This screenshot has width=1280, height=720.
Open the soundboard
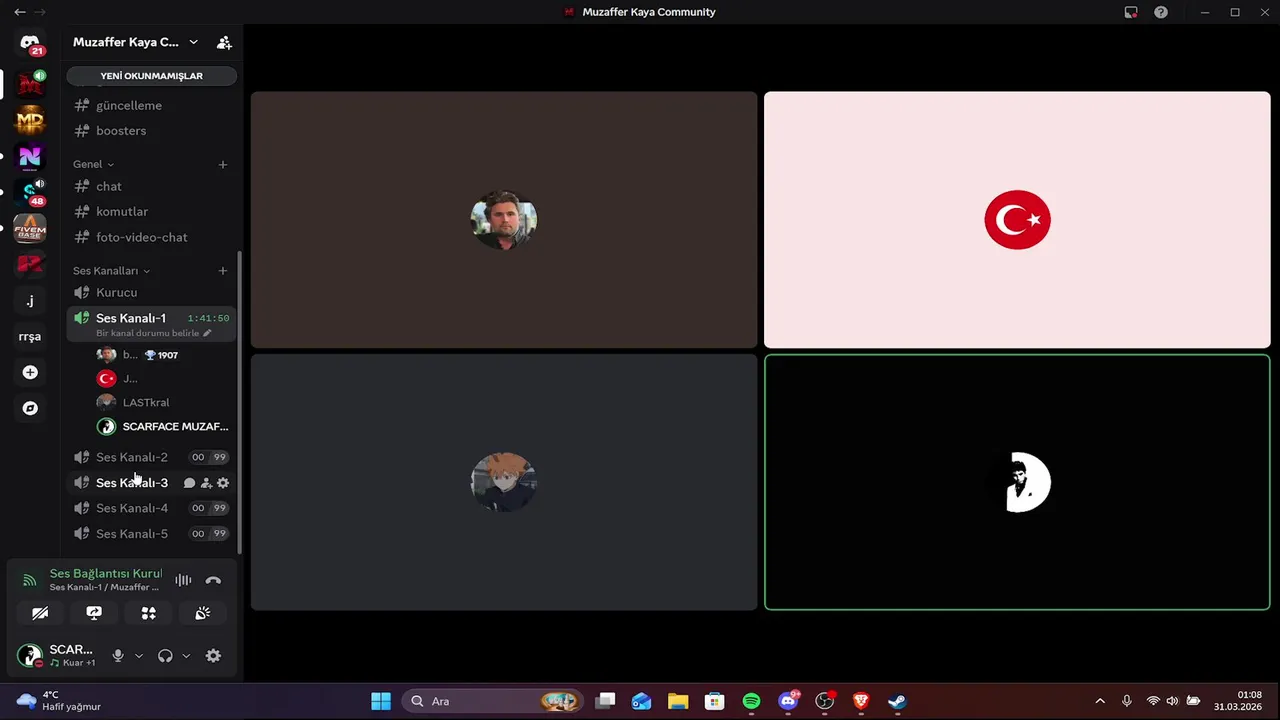203,613
